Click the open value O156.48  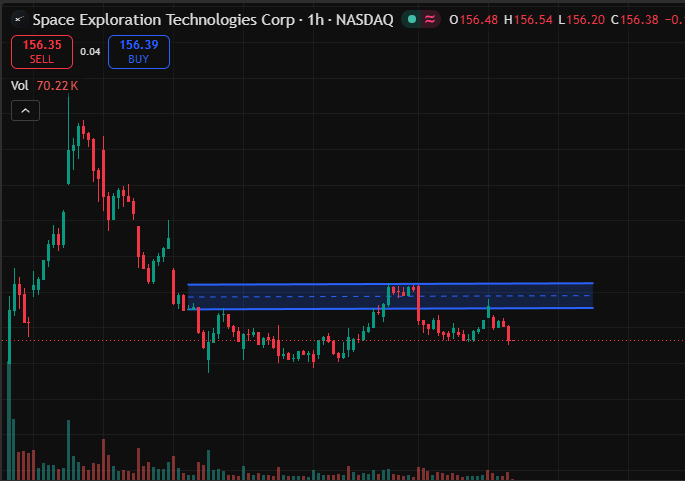point(474,20)
